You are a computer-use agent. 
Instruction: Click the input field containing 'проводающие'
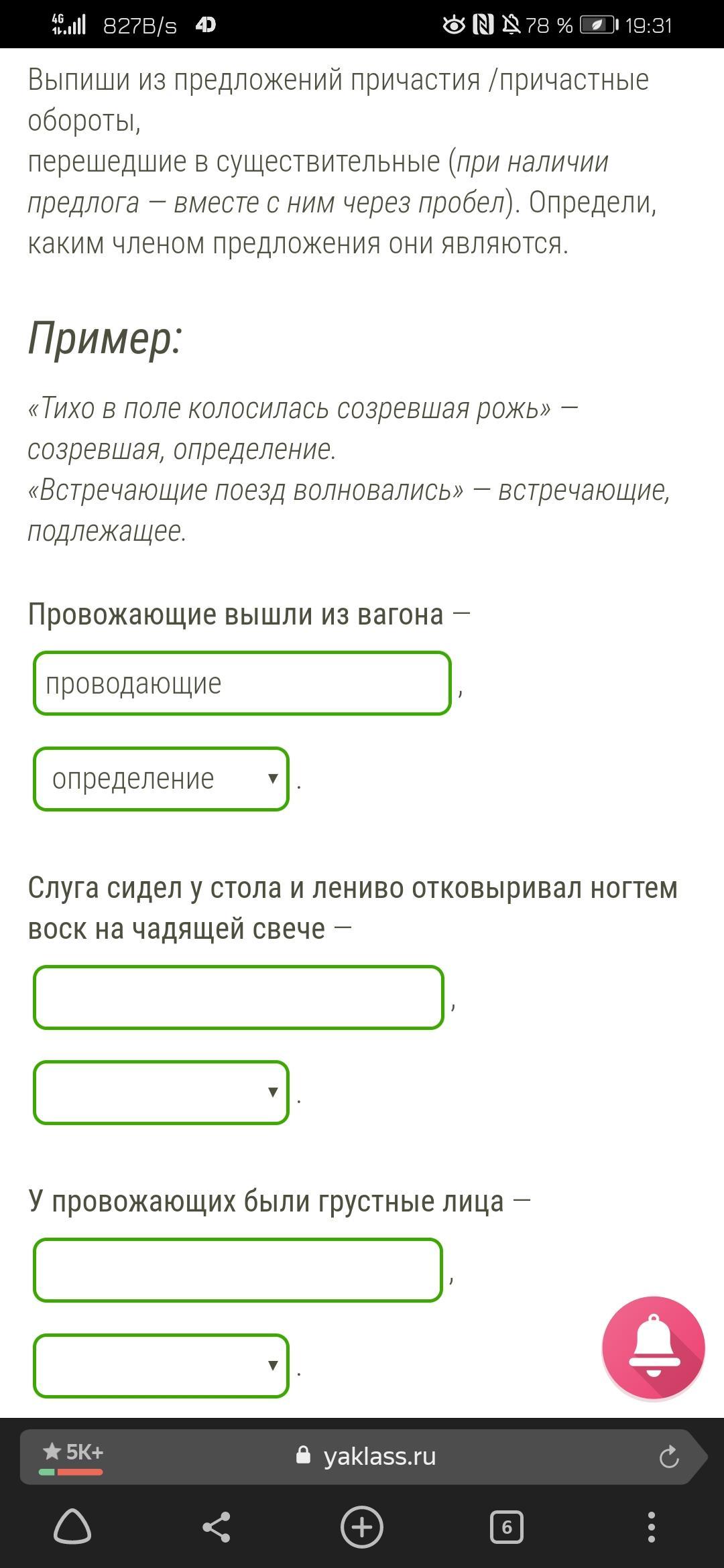click(x=242, y=683)
